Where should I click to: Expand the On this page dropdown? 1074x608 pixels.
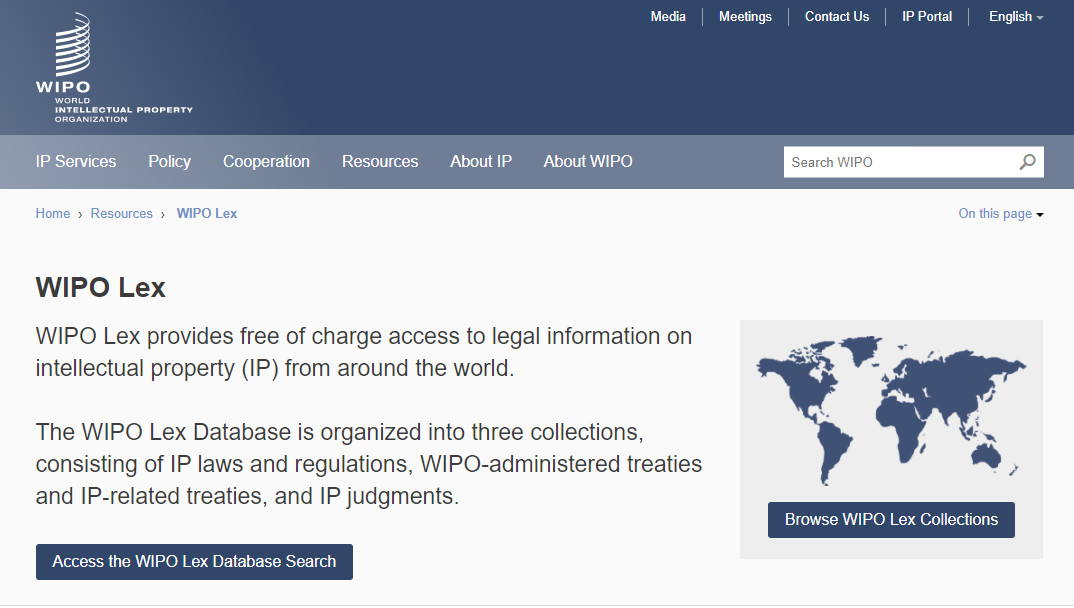pos(1001,214)
